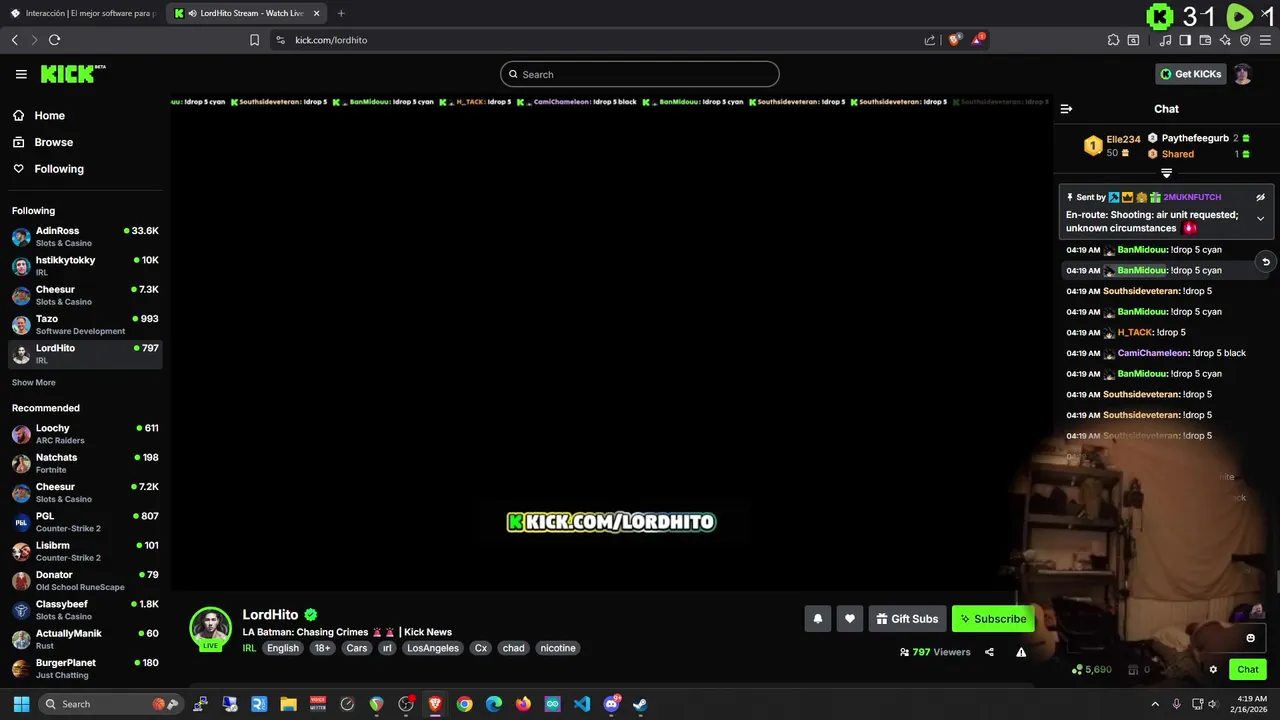Click the LosAngeles tag
The image size is (1280, 720).
pyautogui.click(x=433, y=648)
